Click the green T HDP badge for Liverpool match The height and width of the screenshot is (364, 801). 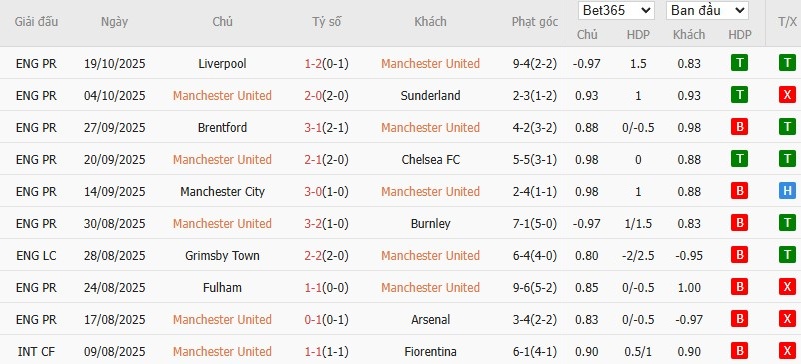click(x=739, y=63)
